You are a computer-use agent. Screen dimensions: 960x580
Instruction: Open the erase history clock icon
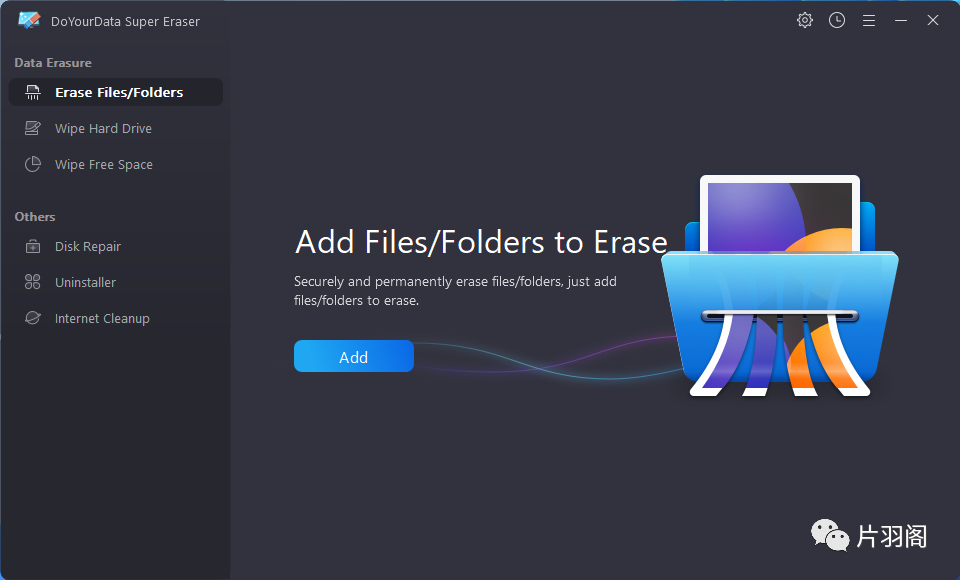[x=837, y=20]
